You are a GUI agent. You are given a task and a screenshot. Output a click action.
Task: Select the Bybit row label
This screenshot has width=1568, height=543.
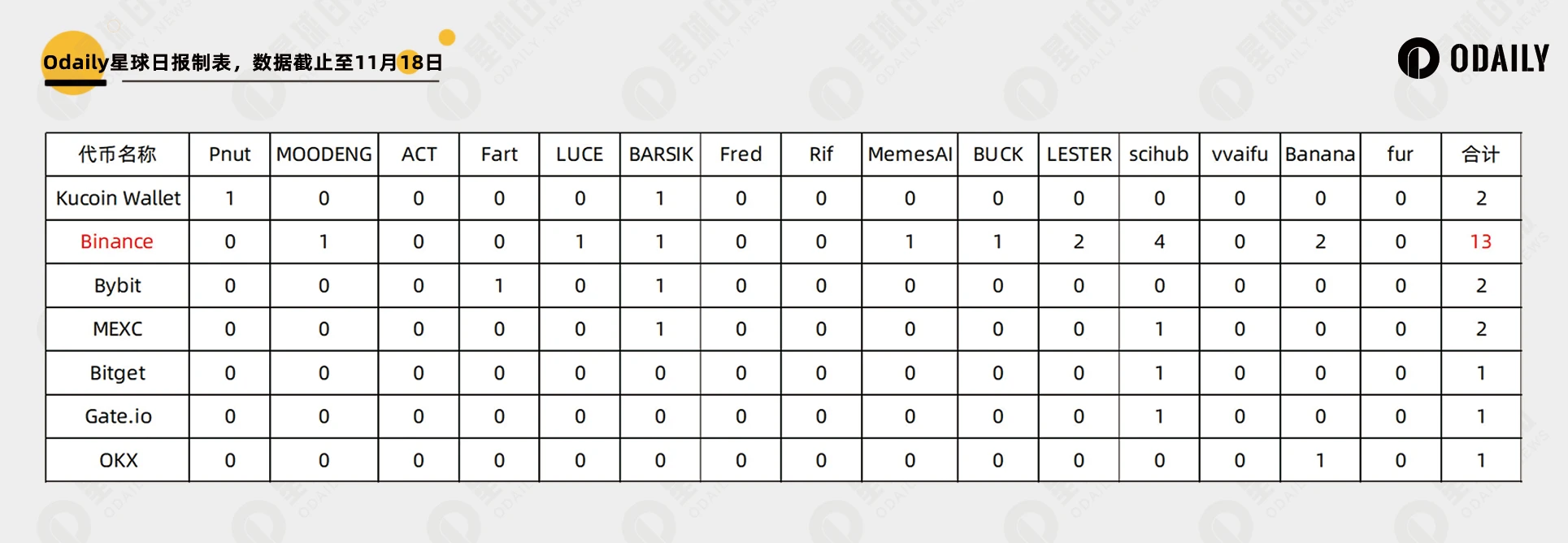coord(118,285)
